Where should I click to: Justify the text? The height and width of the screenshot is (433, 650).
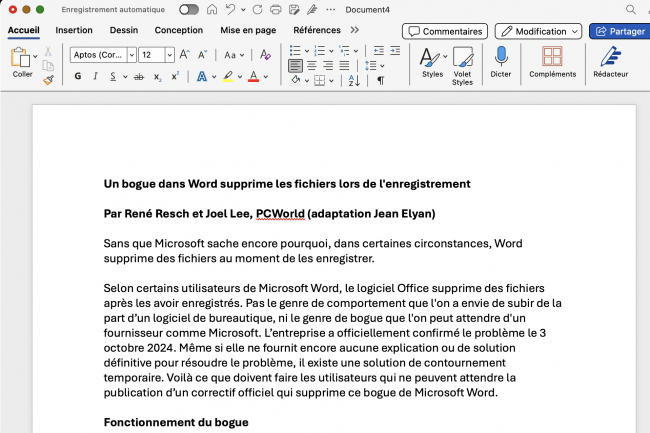point(344,65)
